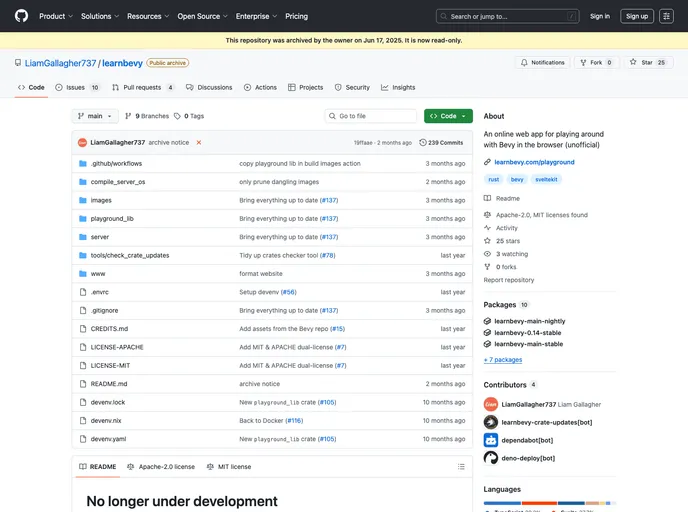688x512 pixels.
Task: Select the Apache-2.0 license tab
Action: point(161,467)
